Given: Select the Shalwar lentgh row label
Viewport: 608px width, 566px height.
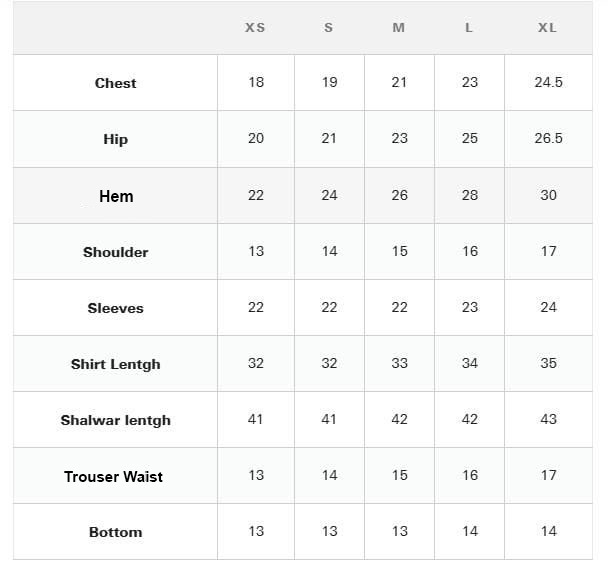Looking at the screenshot, I should pyautogui.click(x=115, y=420).
